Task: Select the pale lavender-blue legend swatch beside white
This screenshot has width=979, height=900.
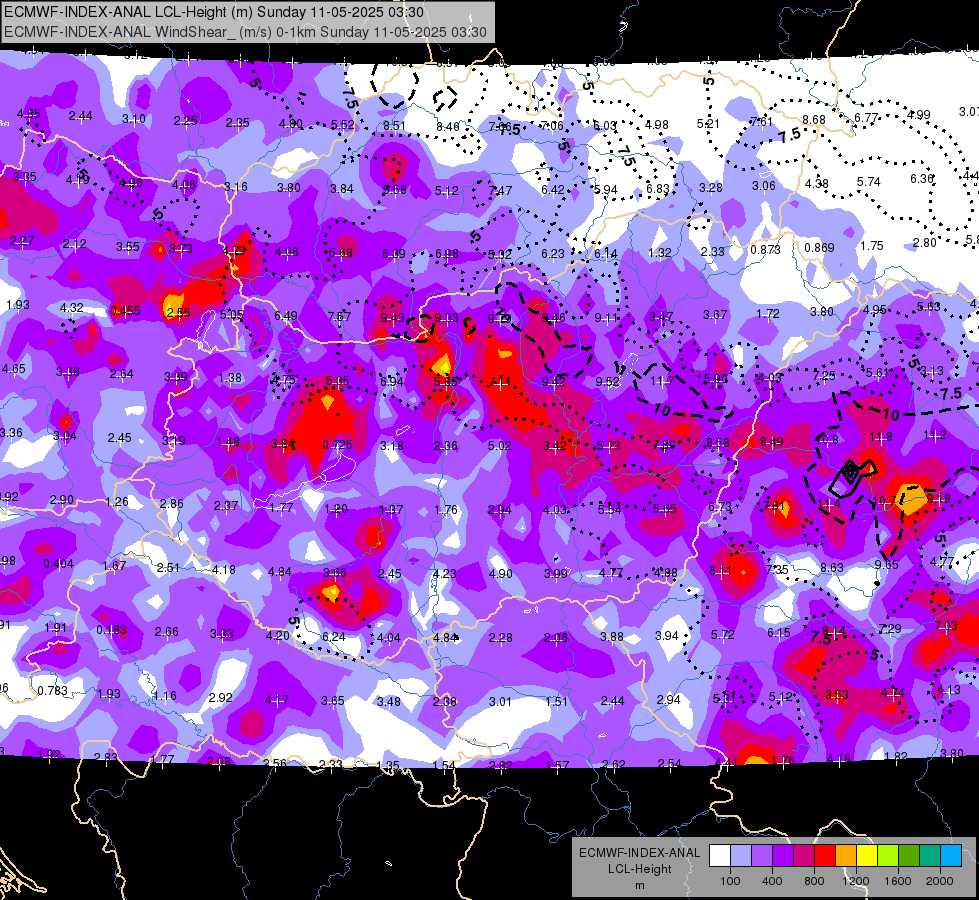Action: point(741,856)
